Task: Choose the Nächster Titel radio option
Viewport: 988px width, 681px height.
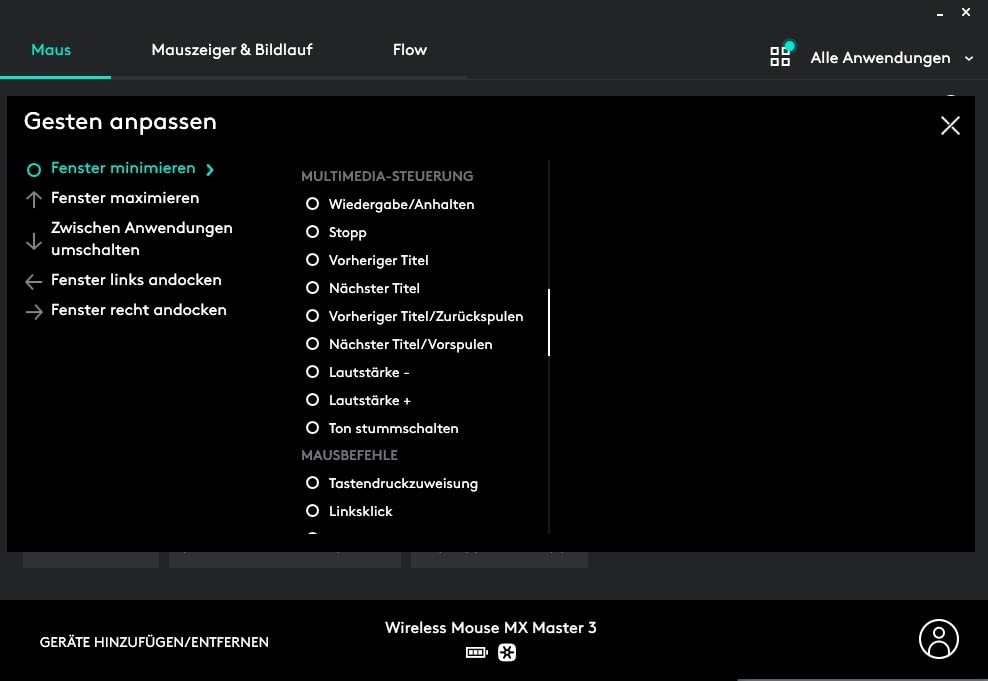Action: [x=362, y=288]
